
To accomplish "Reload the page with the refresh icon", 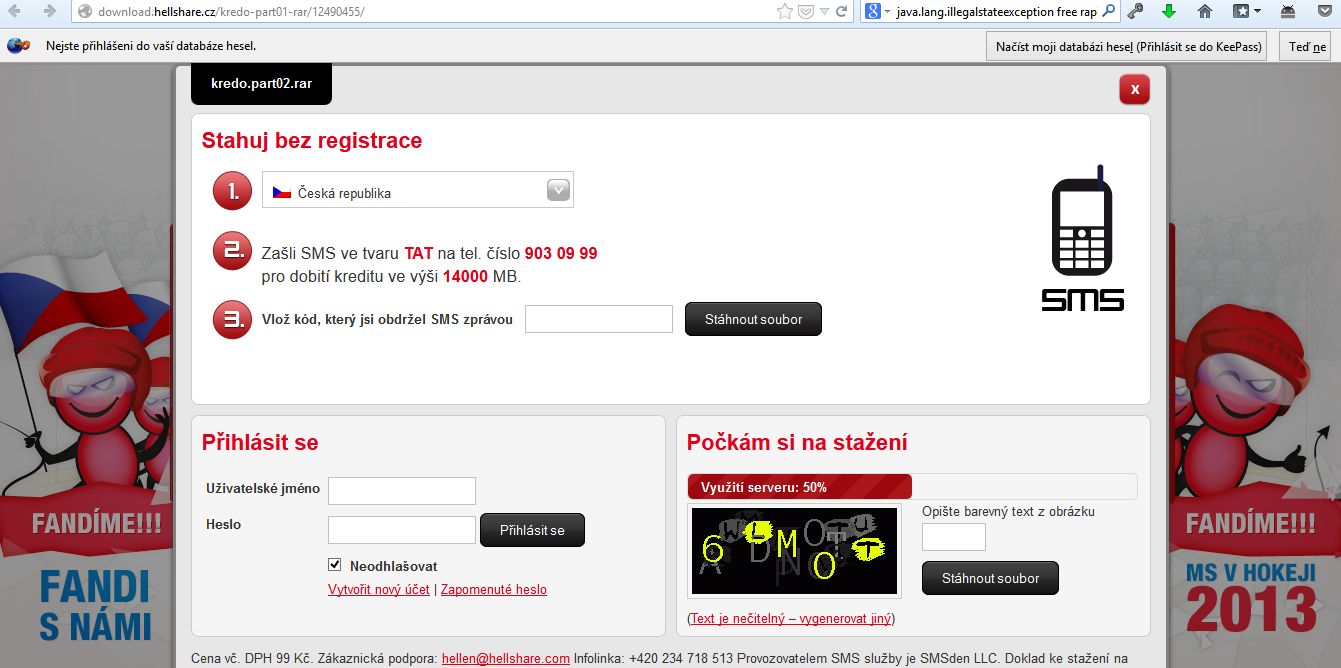I will [x=842, y=11].
